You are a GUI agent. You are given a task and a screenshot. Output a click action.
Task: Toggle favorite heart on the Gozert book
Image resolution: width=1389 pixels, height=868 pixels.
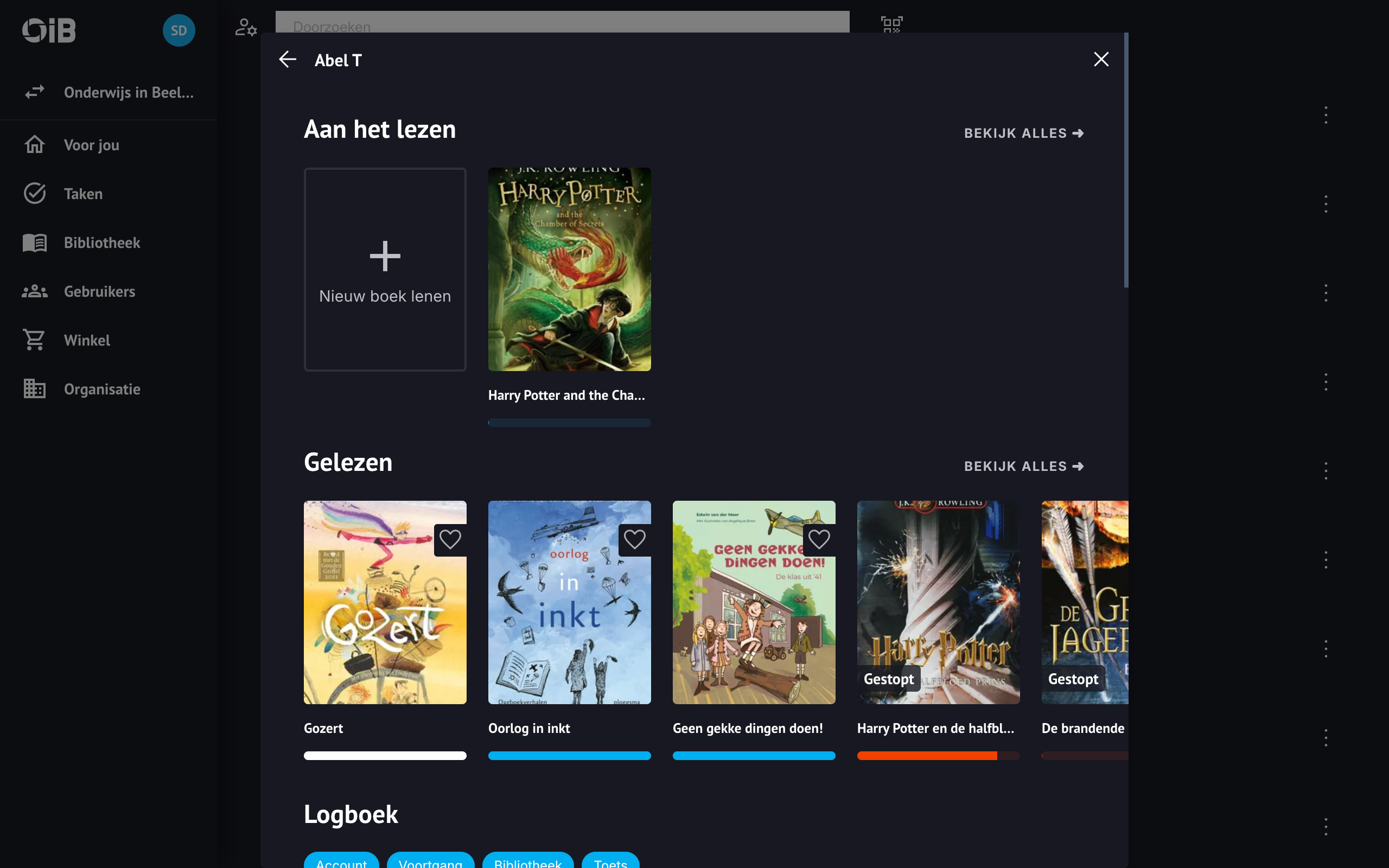click(x=450, y=540)
